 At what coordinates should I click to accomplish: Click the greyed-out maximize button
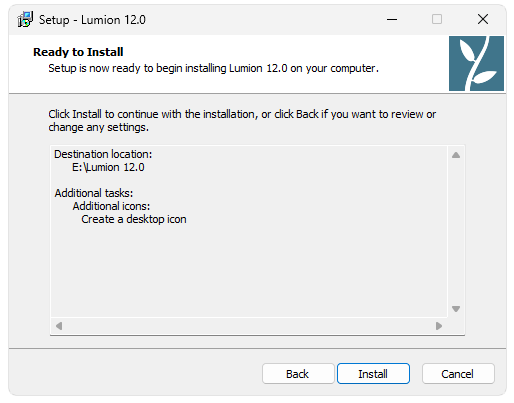(437, 19)
